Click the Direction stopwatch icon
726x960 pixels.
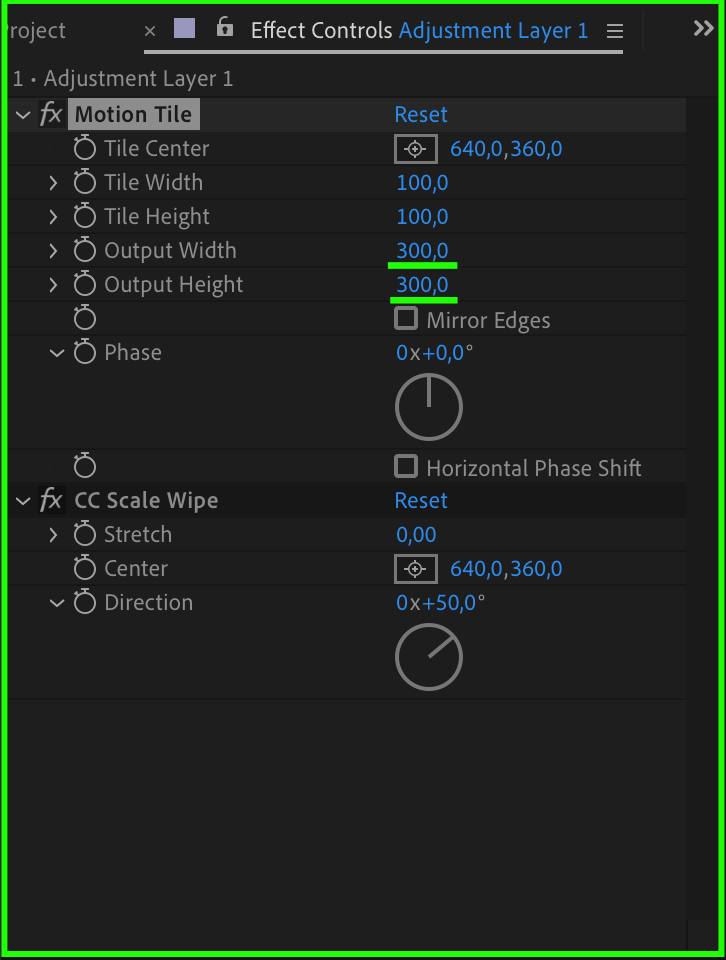tap(85, 603)
